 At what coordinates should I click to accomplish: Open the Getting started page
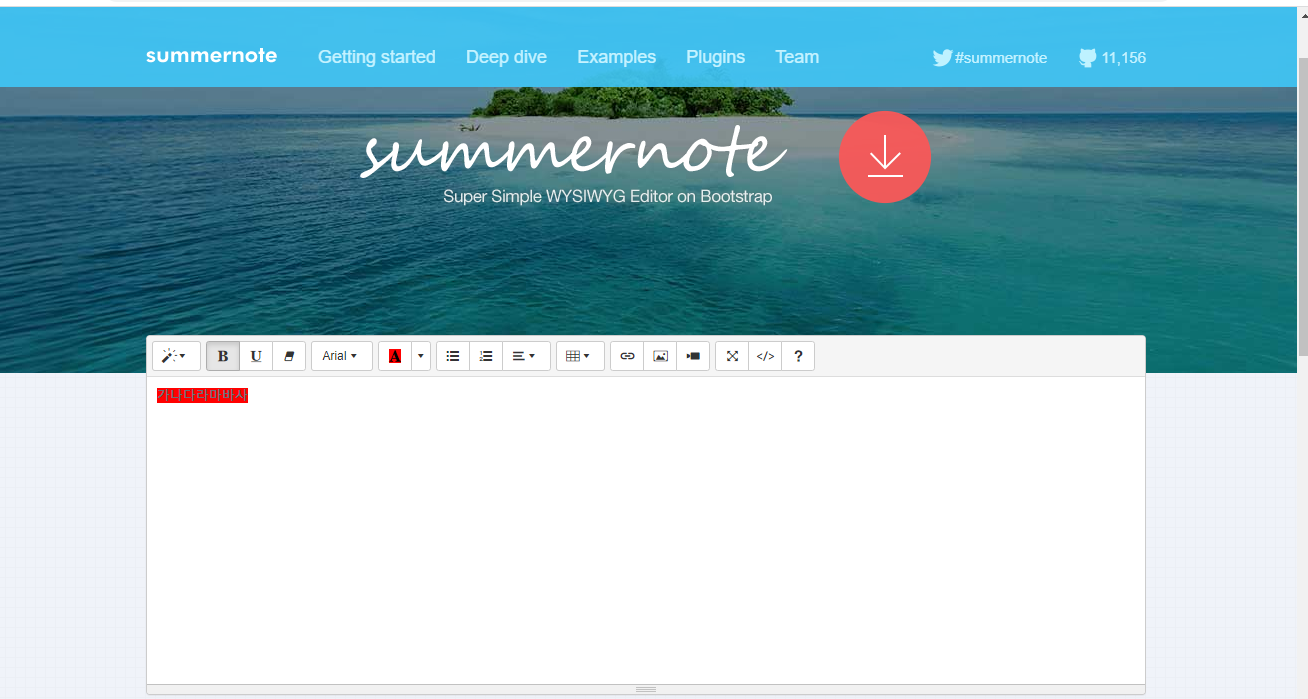pyautogui.click(x=377, y=57)
